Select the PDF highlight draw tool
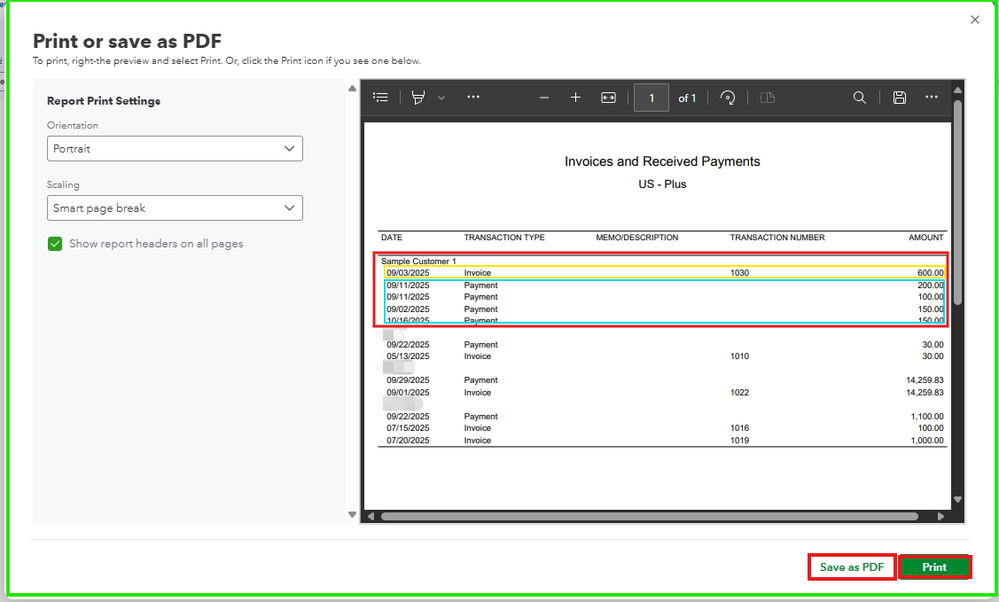Image resolution: width=999 pixels, height=602 pixels. (418, 97)
